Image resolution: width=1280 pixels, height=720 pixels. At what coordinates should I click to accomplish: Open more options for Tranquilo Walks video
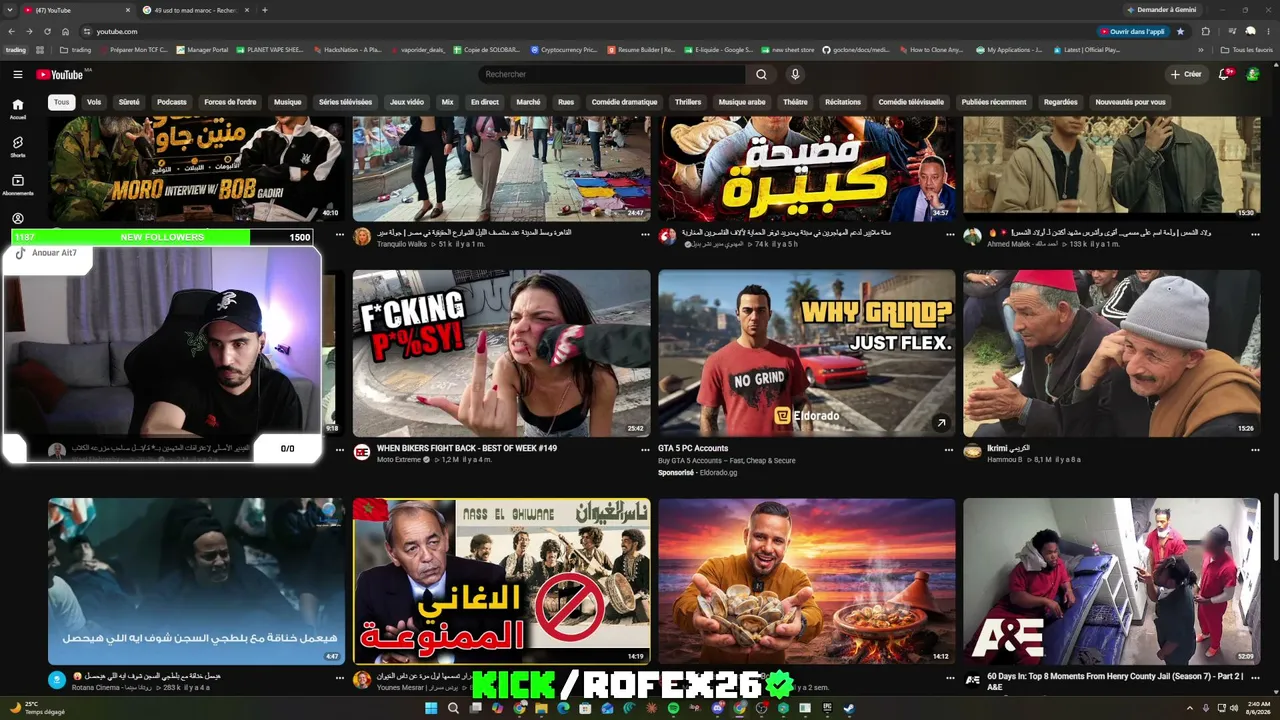(645, 233)
